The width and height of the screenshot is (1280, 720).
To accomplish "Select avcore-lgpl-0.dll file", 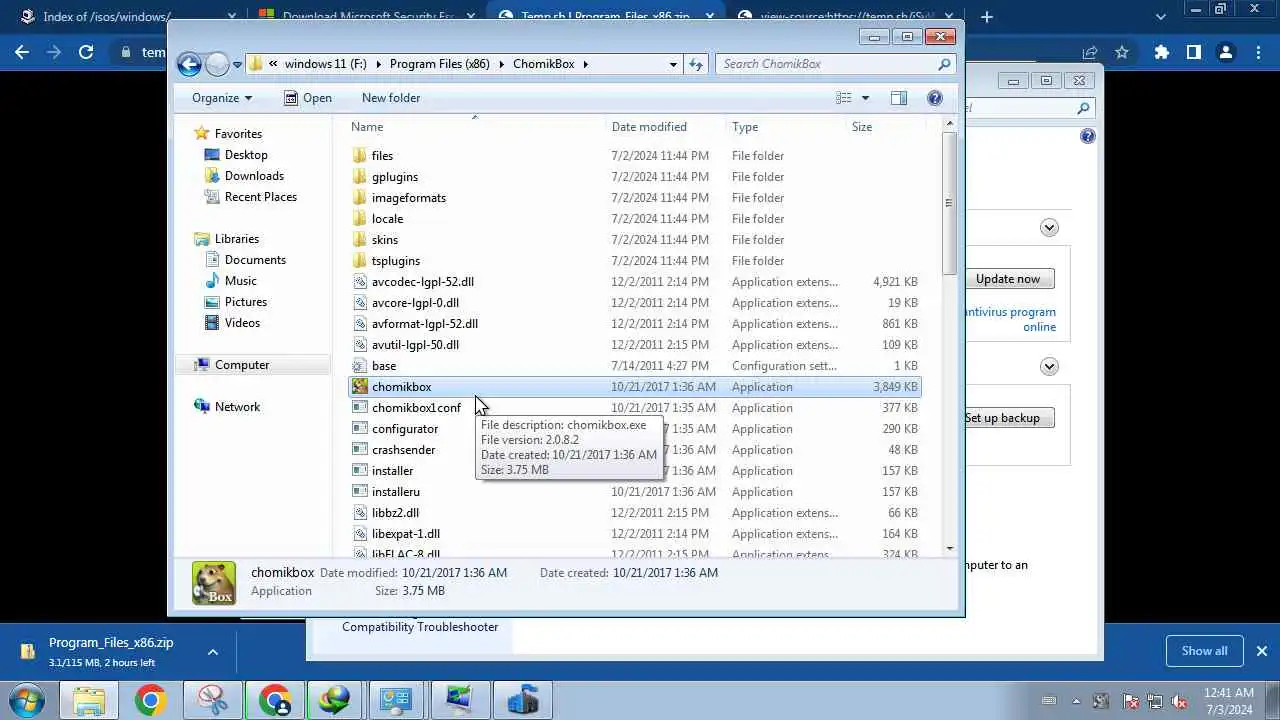I will tap(415, 303).
